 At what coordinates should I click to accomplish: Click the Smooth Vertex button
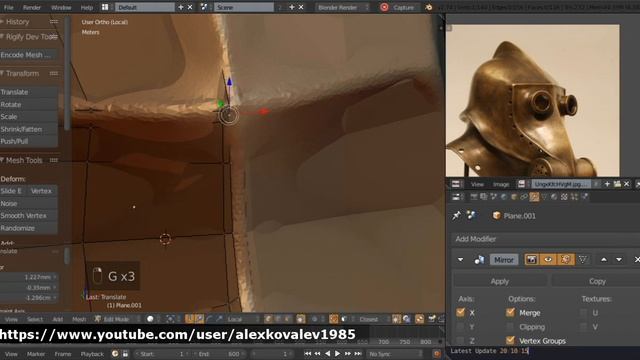tap(28, 216)
